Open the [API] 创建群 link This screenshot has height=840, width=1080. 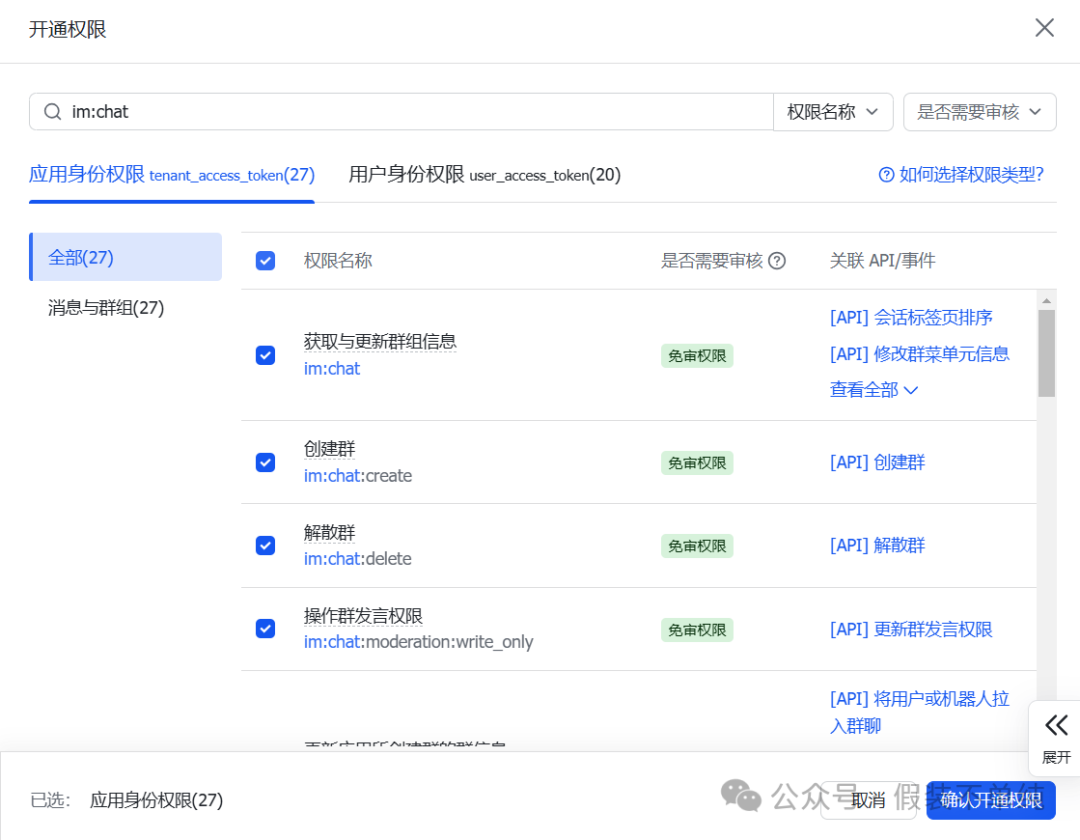pos(877,462)
